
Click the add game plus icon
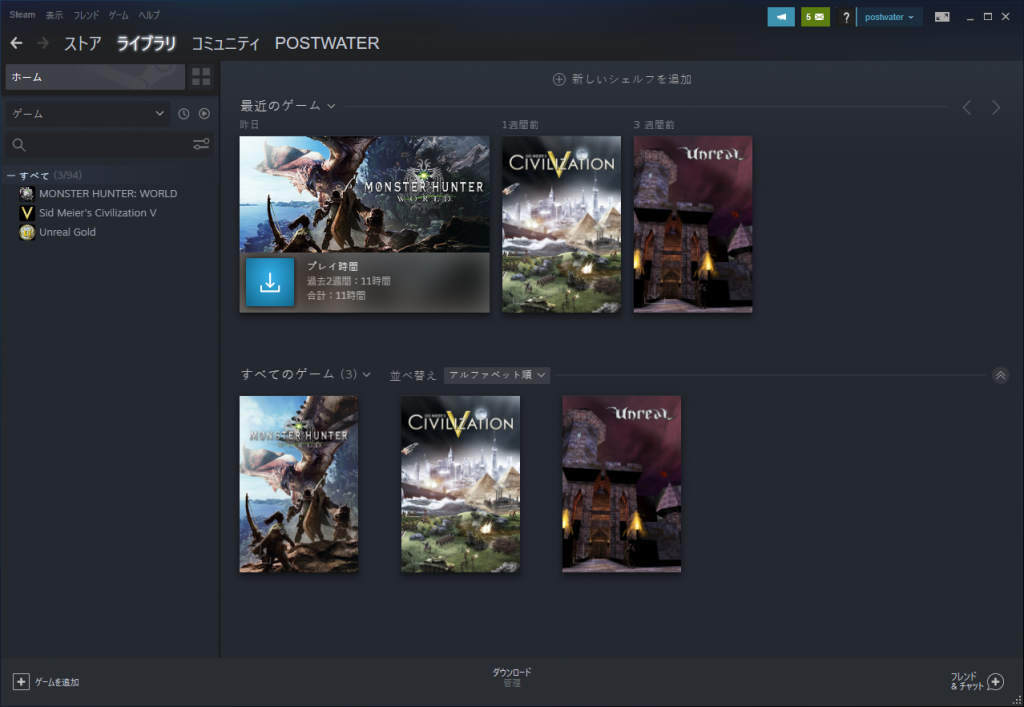[x=21, y=682]
